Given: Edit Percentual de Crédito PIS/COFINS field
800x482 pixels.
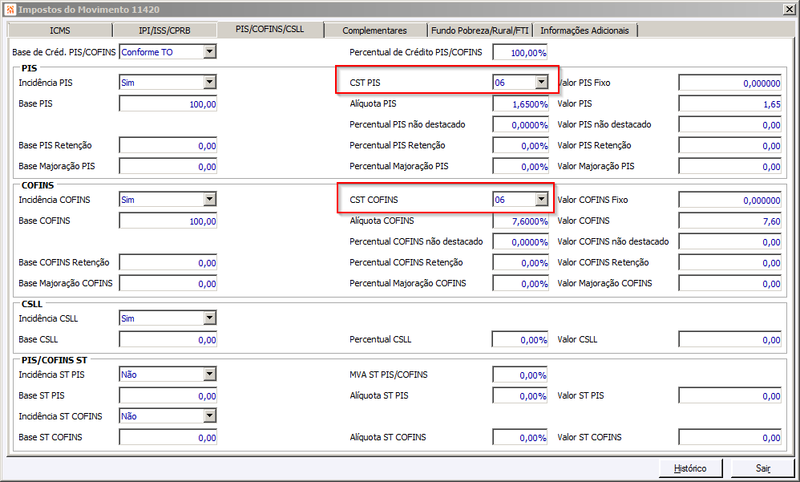Looking at the screenshot, I should [x=520, y=52].
